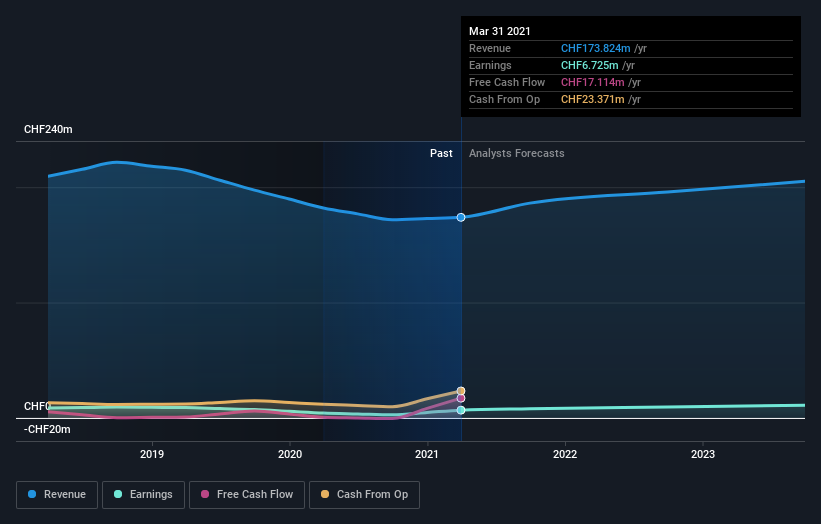Click the CHF0 y-axis label
821x524 pixels.
(37, 406)
